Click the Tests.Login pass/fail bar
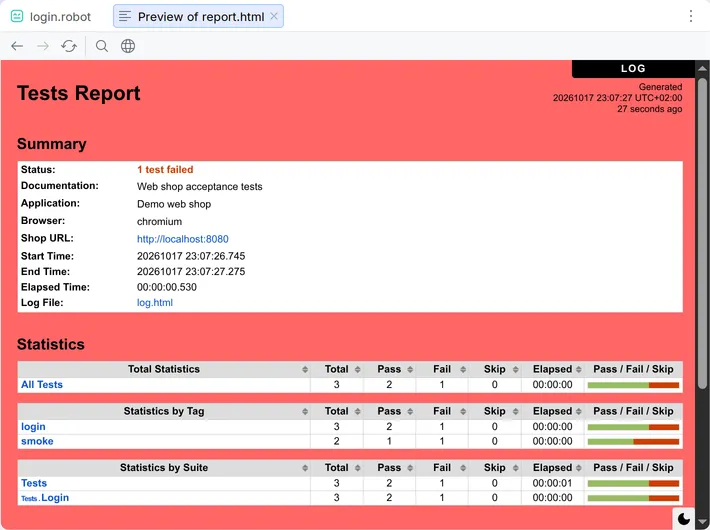The image size is (710, 530). point(633,498)
